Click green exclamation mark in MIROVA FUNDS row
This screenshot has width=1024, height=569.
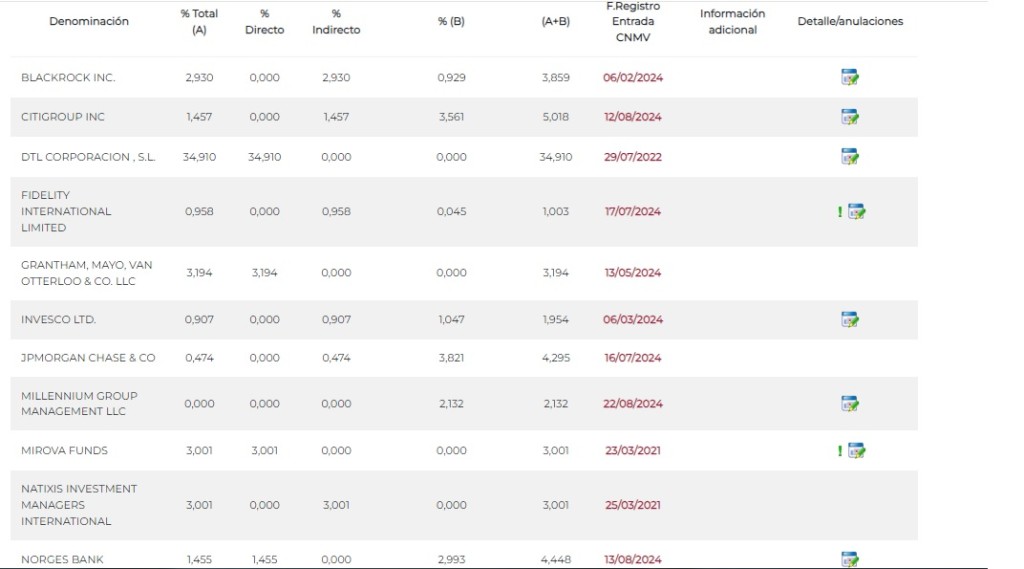(840, 451)
